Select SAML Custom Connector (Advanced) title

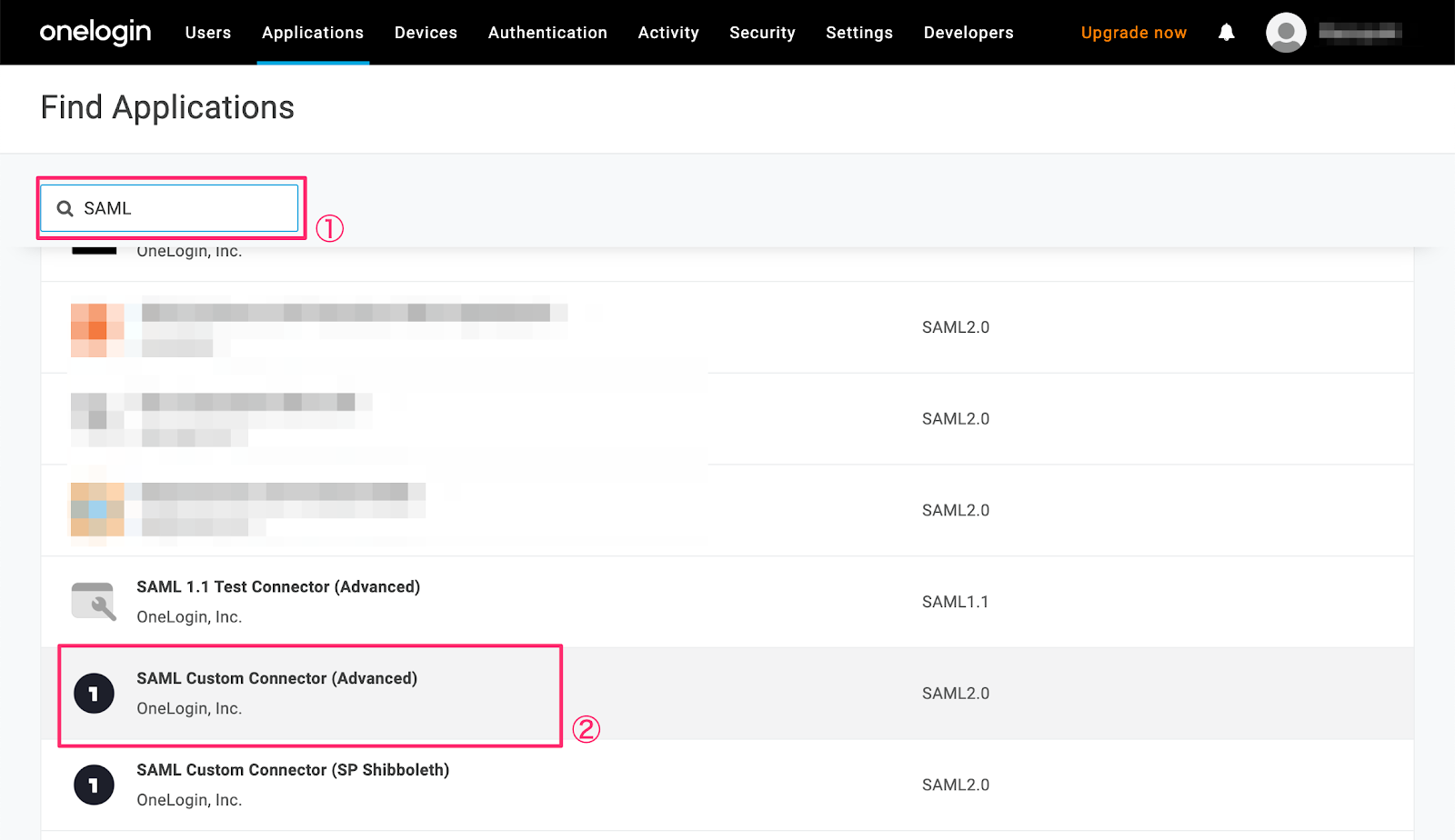pyautogui.click(x=277, y=679)
